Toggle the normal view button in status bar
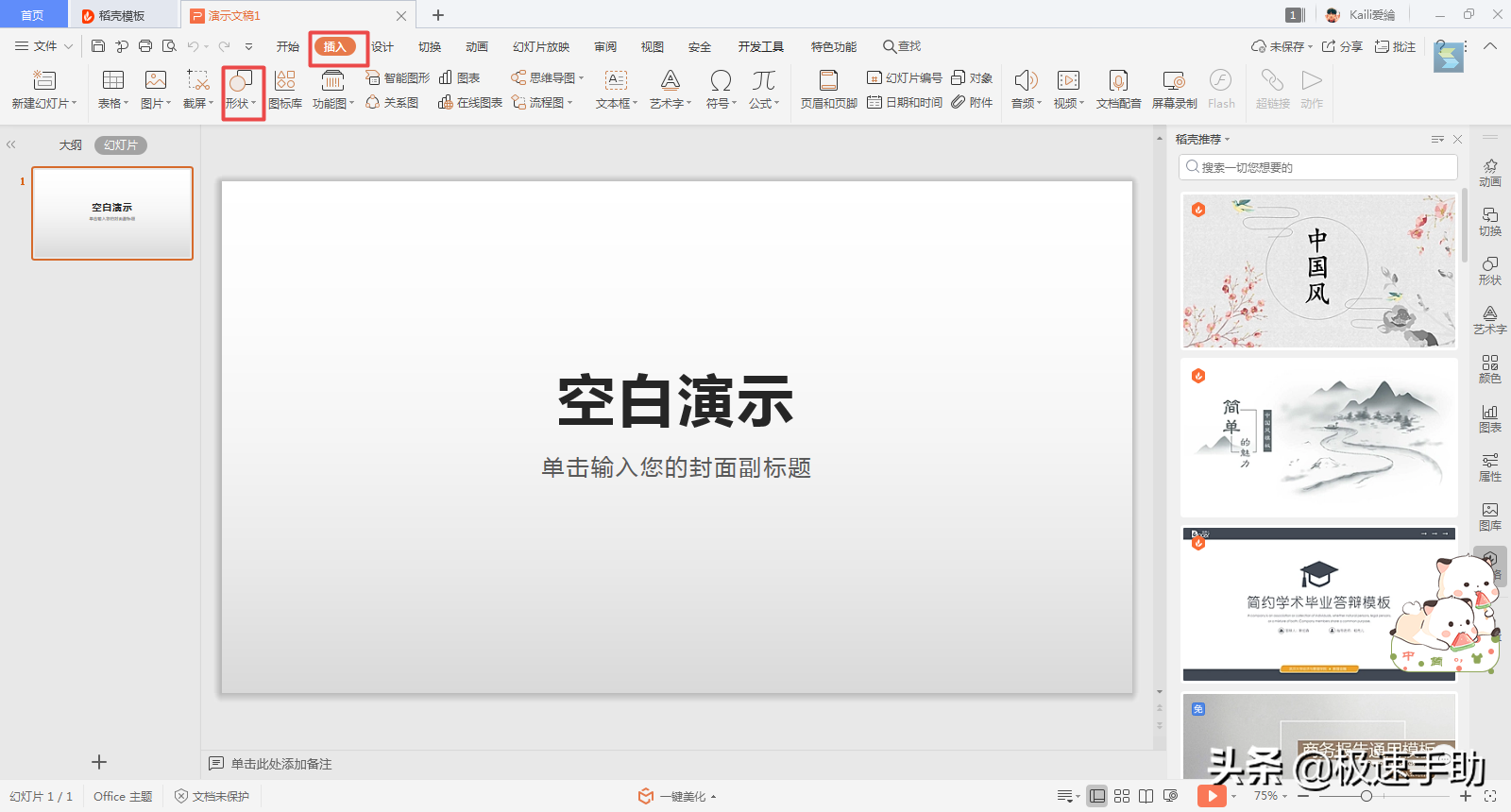1511x812 pixels. click(1096, 796)
